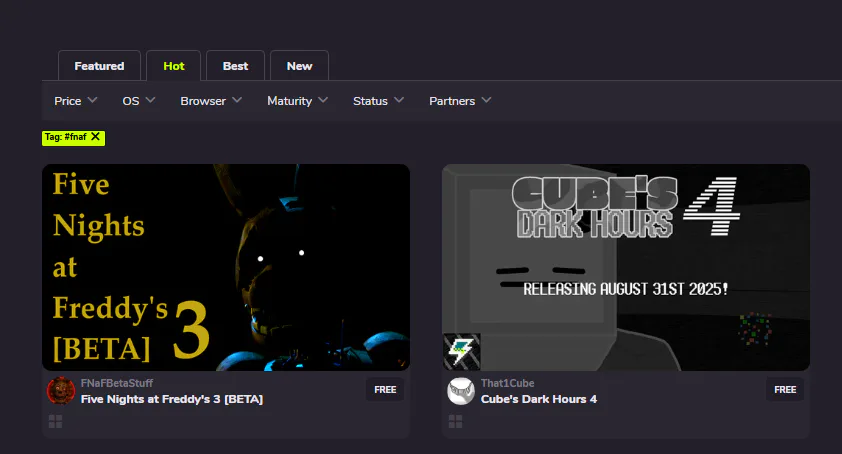
Task: Switch to the Hot tab
Action: [x=173, y=66]
